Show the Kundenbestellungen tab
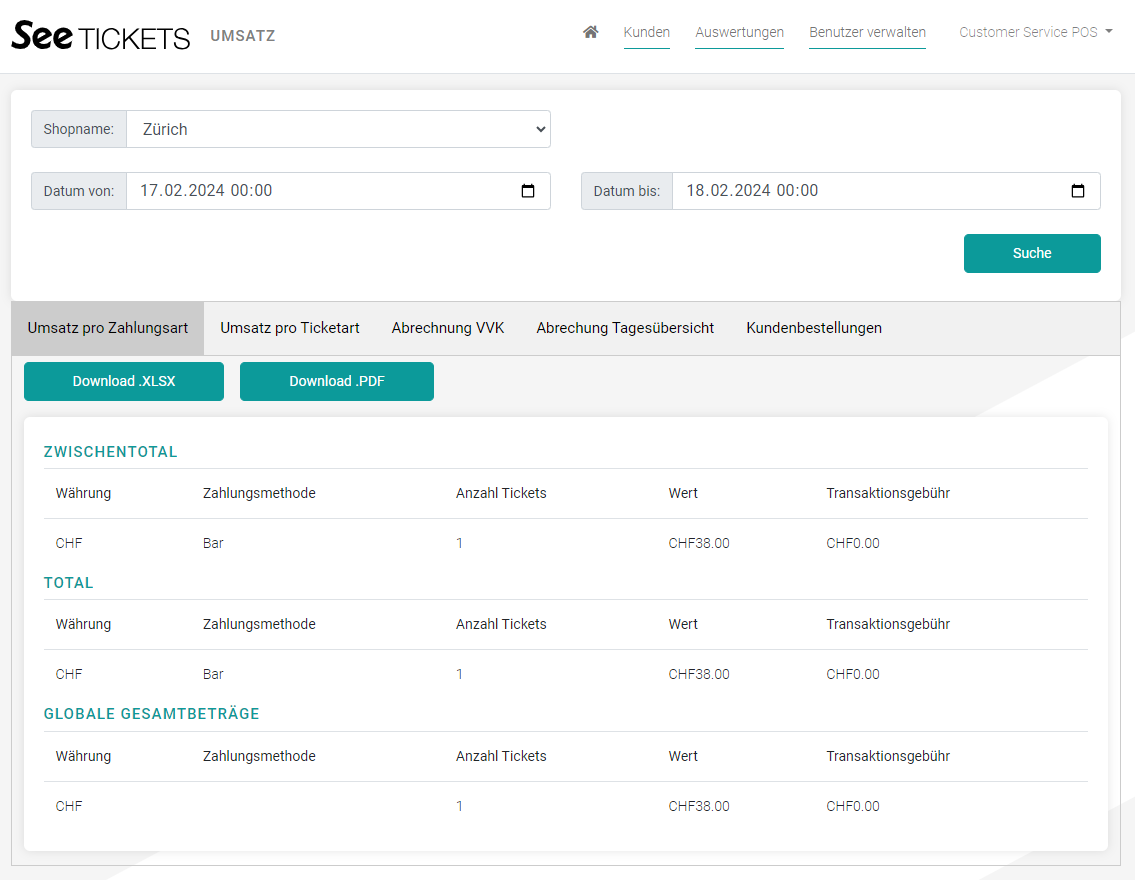Screen dimensions: 1135x880 click(x=814, y=328)
